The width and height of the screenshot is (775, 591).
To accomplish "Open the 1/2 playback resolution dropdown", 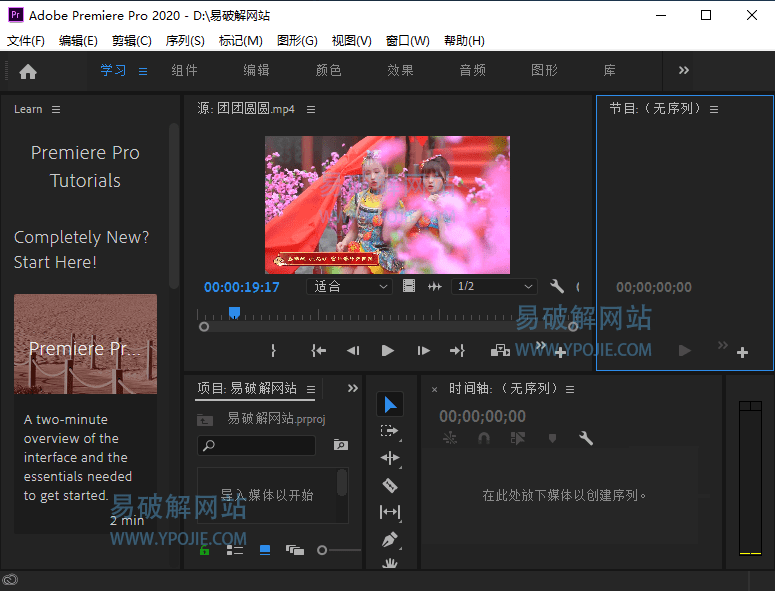I will pos(494,287).
